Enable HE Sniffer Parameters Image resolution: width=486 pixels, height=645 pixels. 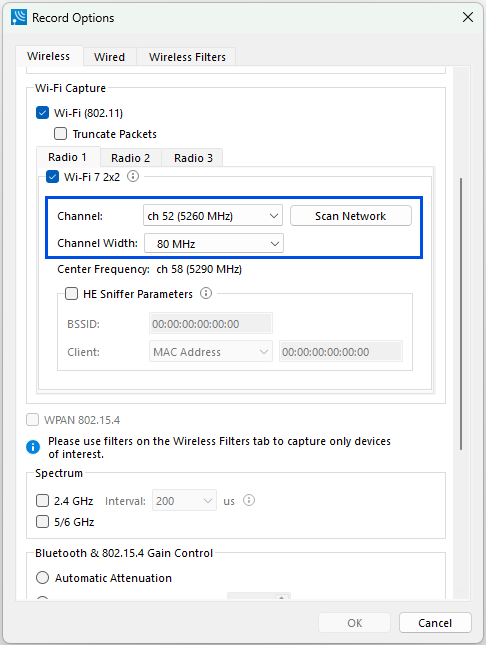(72, 294)
